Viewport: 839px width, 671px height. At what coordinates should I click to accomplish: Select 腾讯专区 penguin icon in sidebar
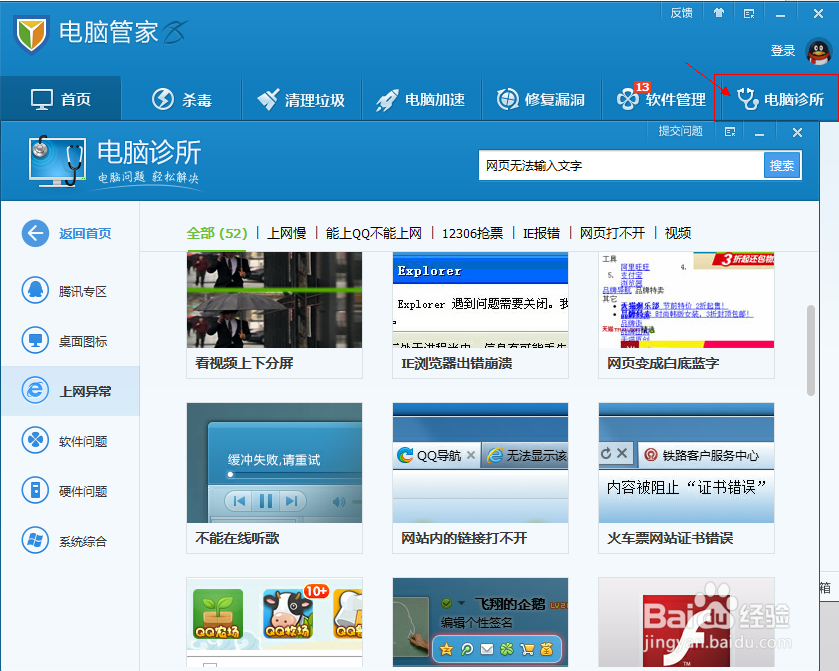pyautogui.click(x=35, y=290)
